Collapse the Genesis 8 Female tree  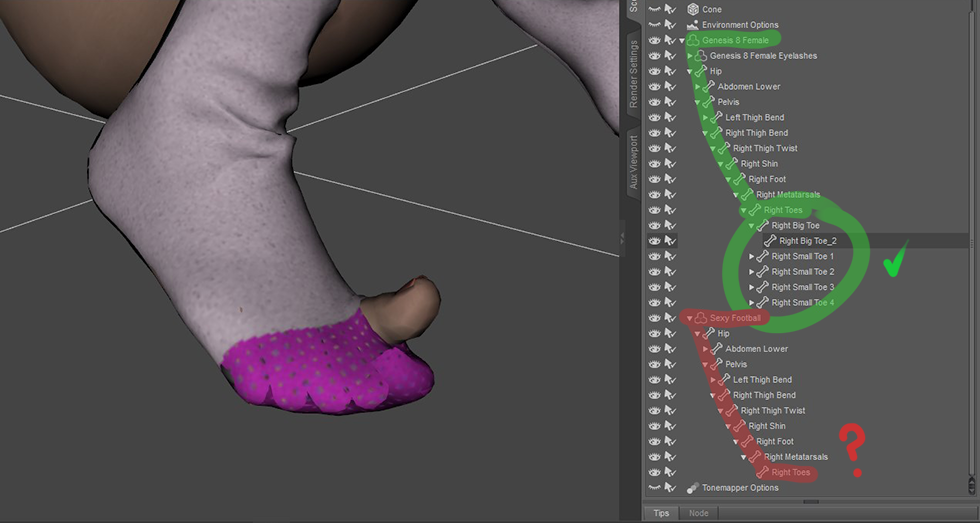coord(682,41)
